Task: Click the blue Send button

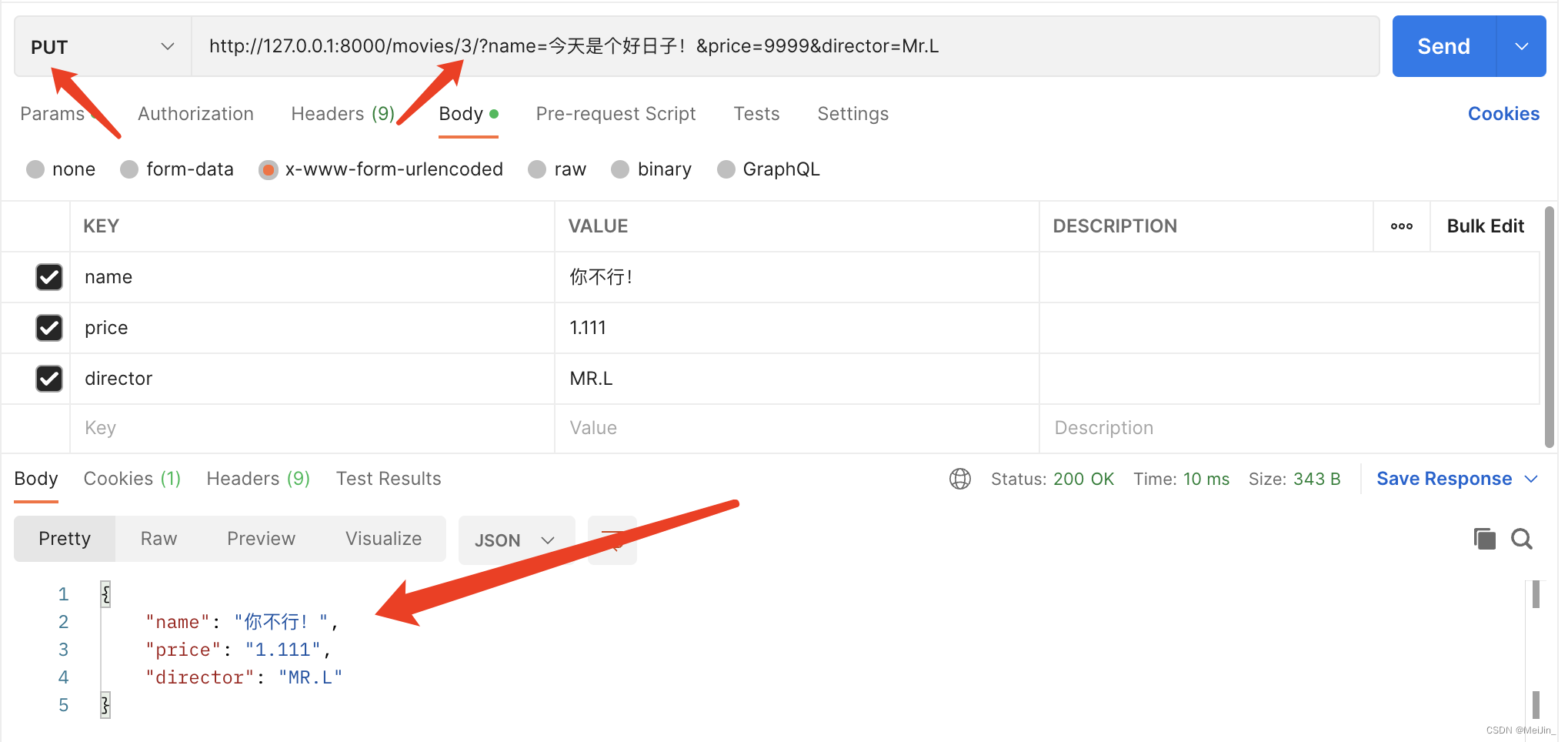Action: [1443, 46]
